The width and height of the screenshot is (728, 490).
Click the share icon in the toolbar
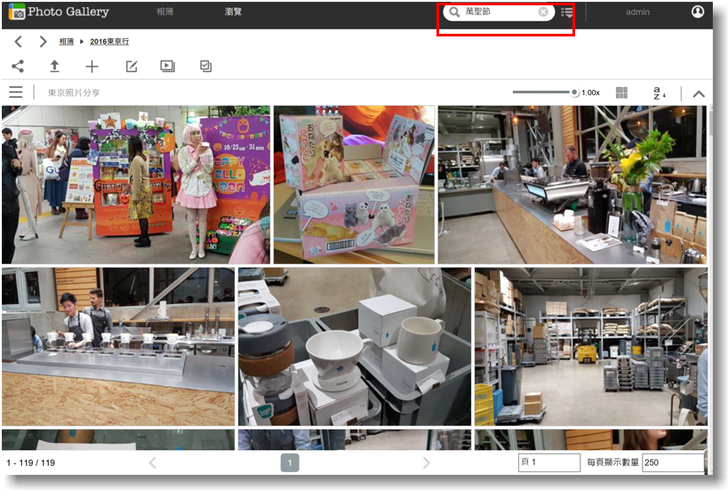pyautogui.click(x=18, y=66)
